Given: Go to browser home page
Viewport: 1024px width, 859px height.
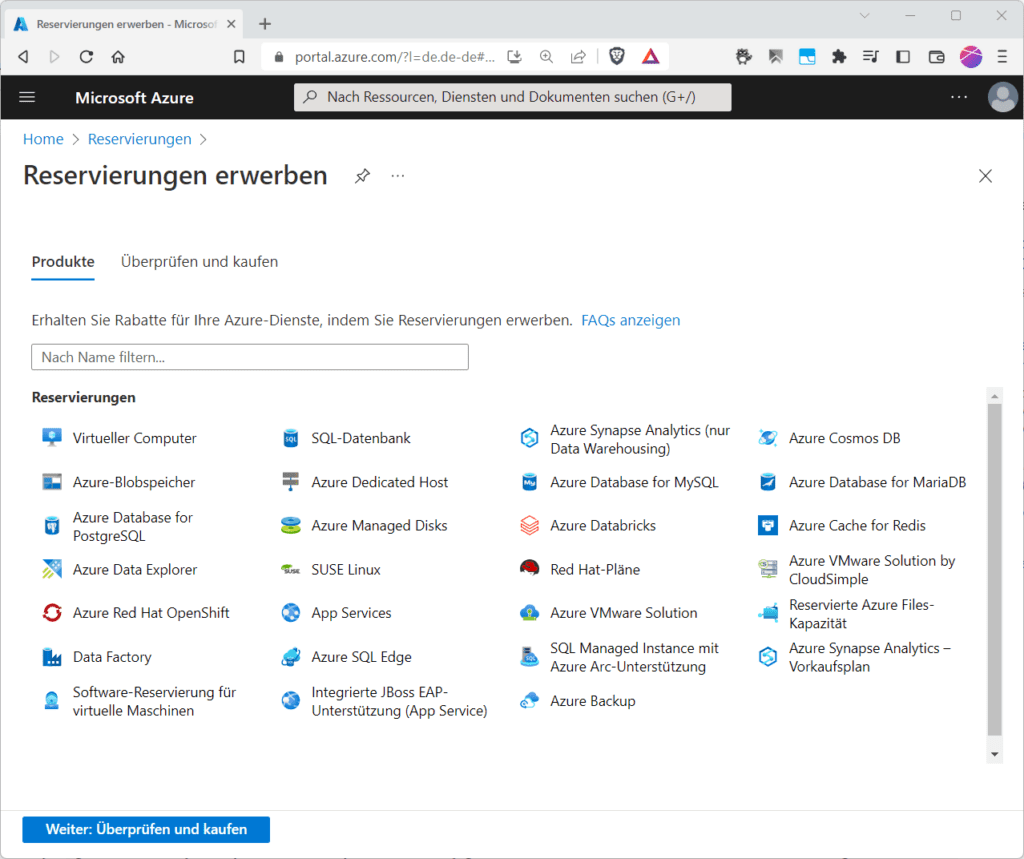Looking at the screenshot, I should click(x=118, y=57).
